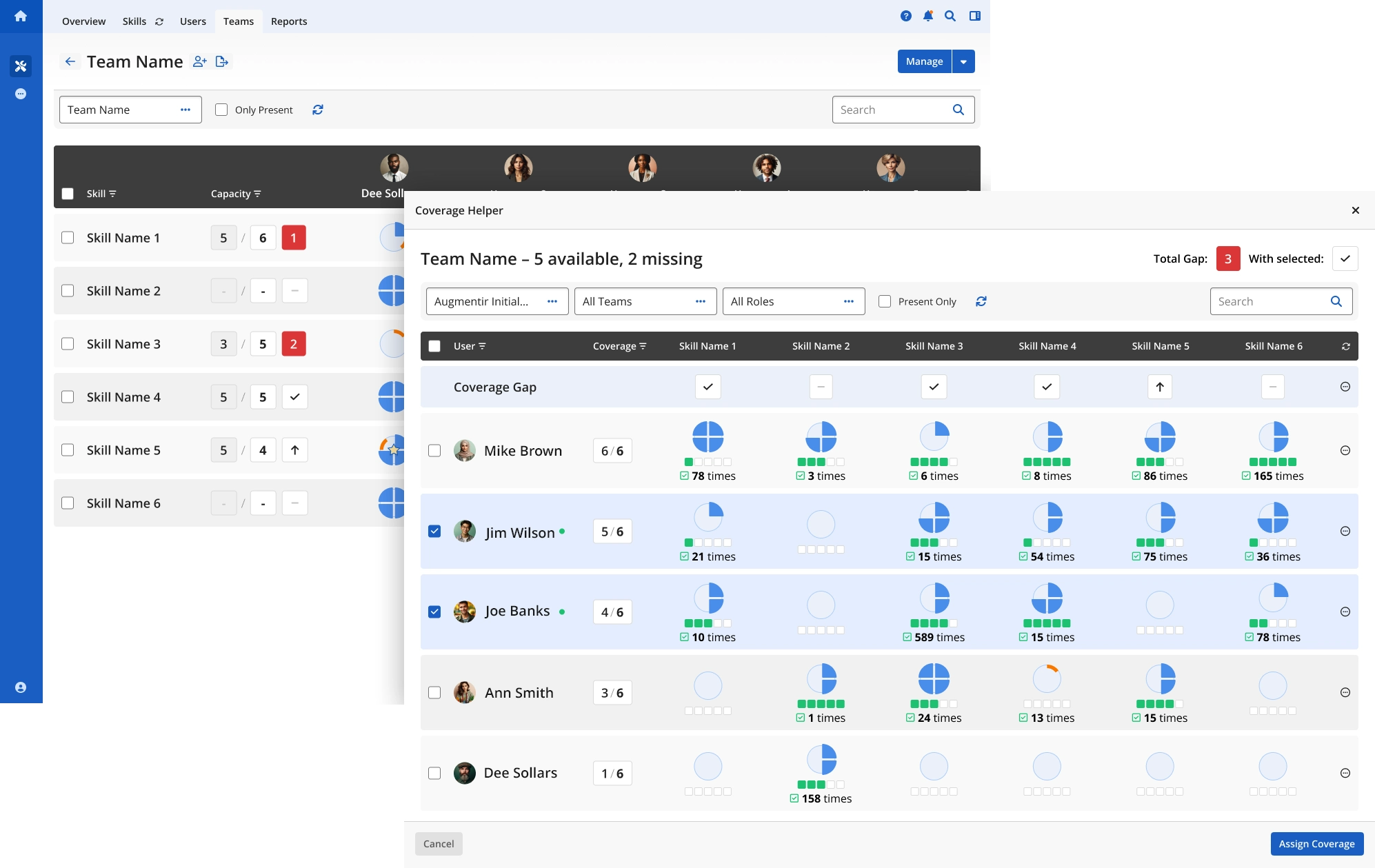Click the add user icon beside Team Name
Image resolution: width=1375 pixels, height=868 pixels.
coord(200,62)
